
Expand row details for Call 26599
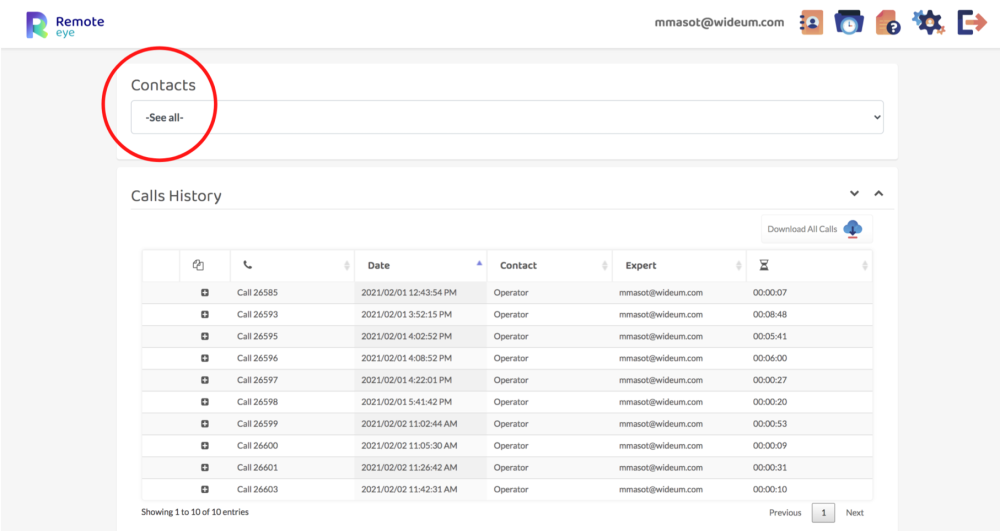[205, 423]
